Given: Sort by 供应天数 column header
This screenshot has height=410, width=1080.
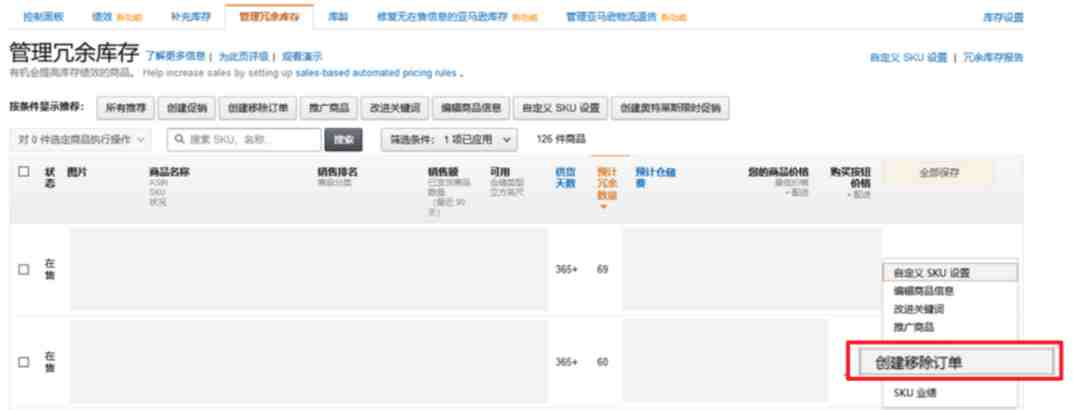Looking at the screenshot, I should (x=565, y=177).
